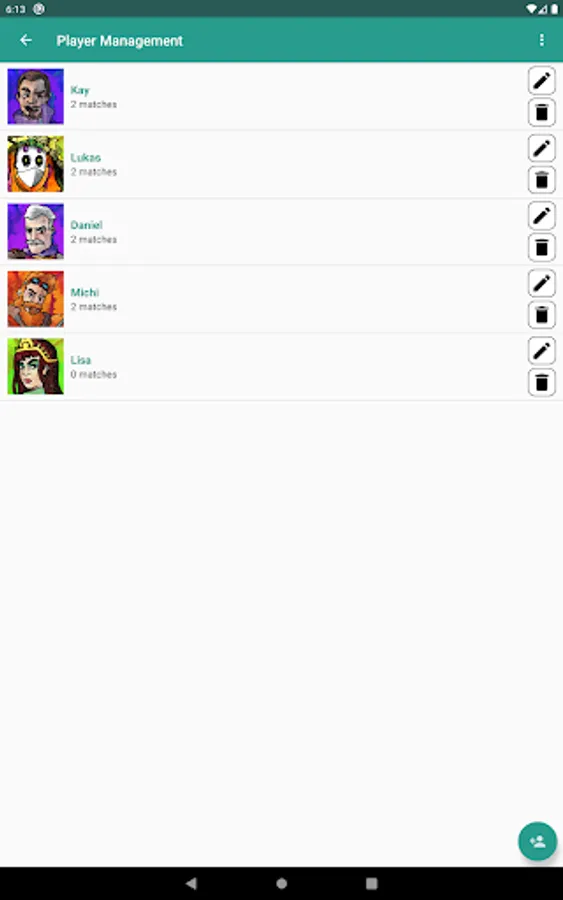563x900 pixels.
Task: Open recent apps square button
Action: pos(371,883)
